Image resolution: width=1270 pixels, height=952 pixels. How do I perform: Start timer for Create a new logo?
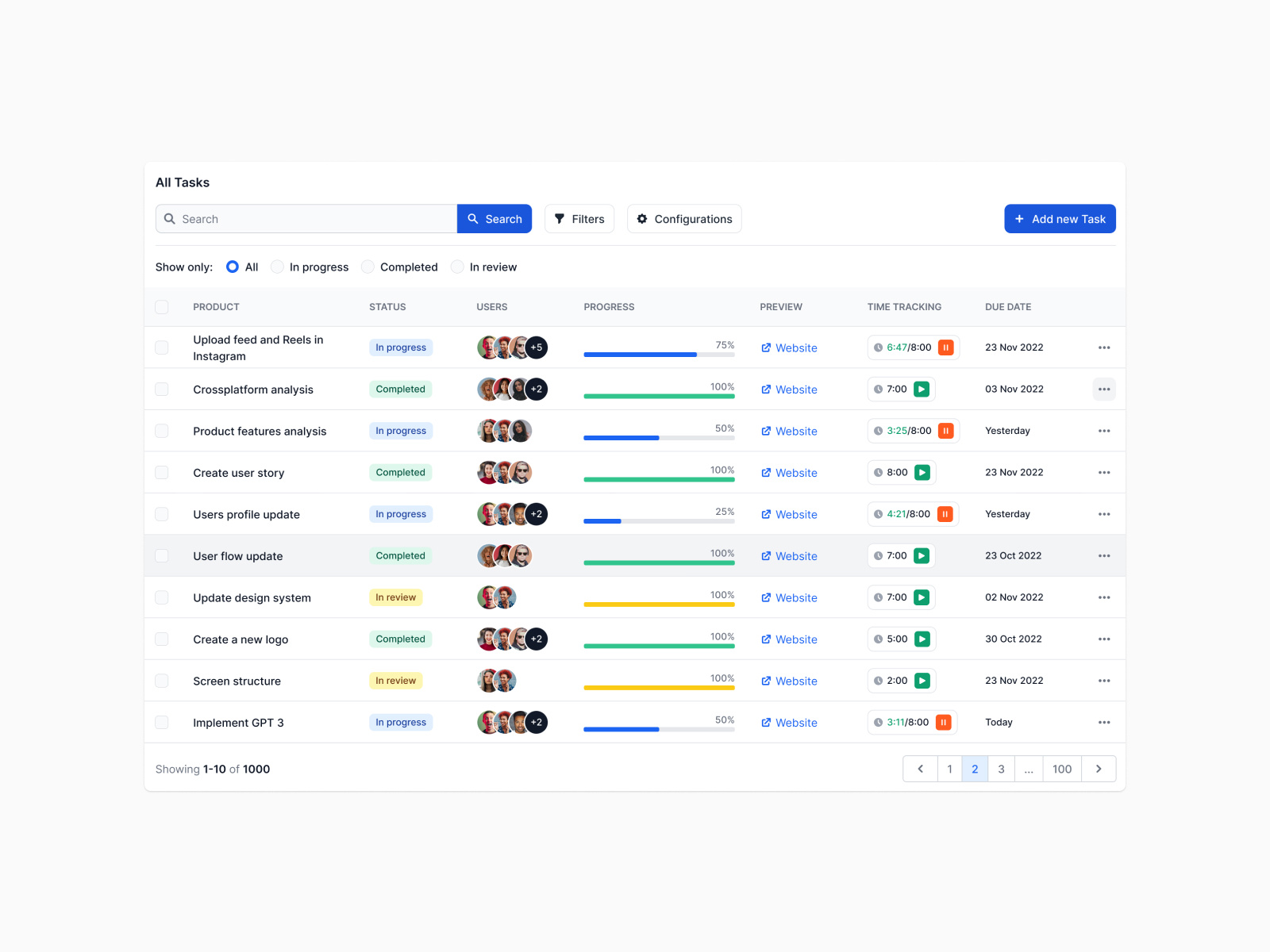point(922,639)
